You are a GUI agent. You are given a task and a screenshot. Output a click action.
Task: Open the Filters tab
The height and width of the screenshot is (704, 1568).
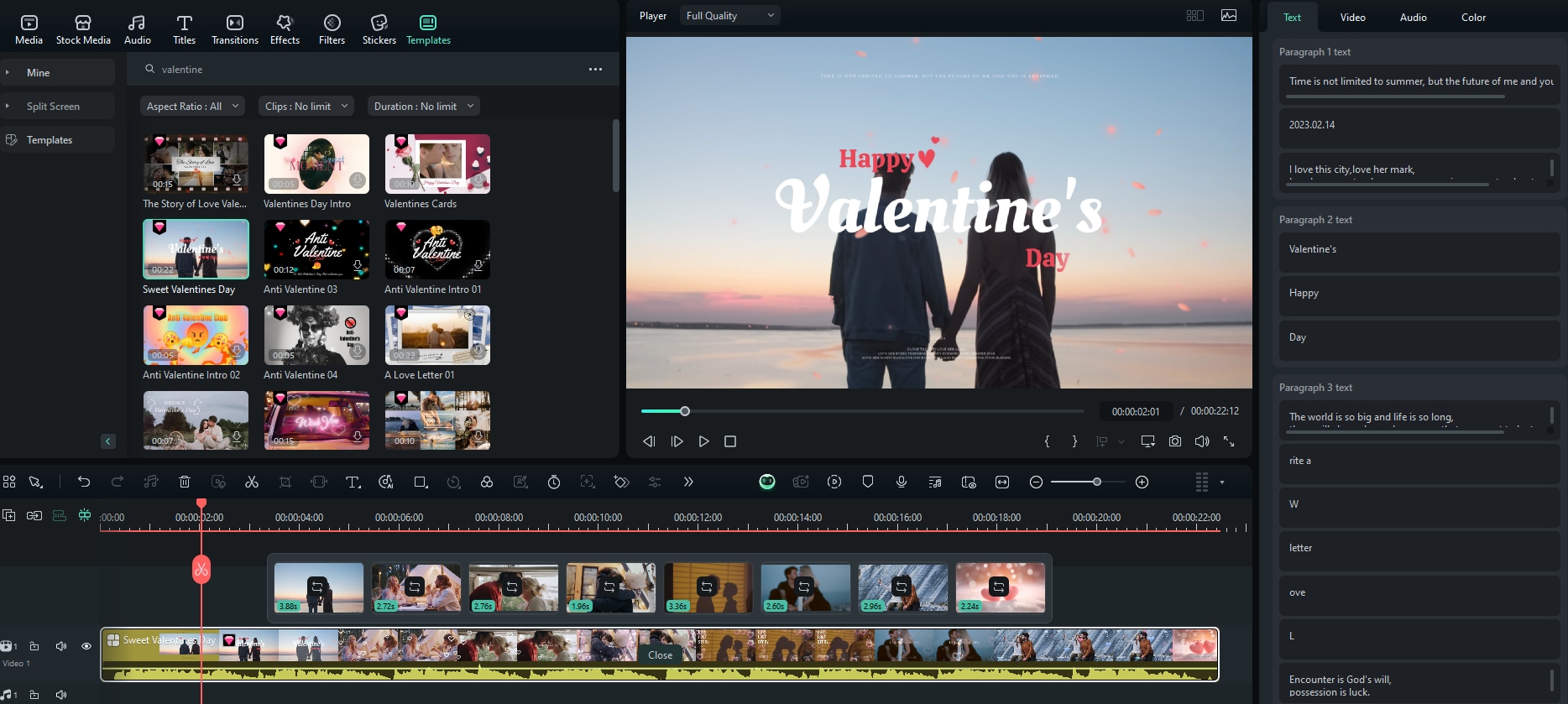click(x=332, y=29)
